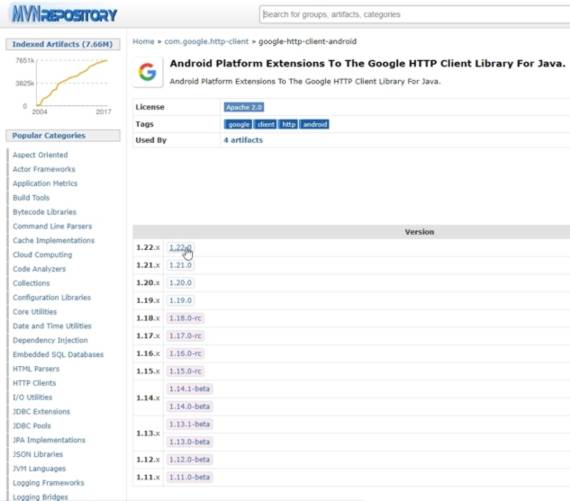Screen dimensions: 570x501
Task: Click the Apache 2.0 license badge
Action: point(244,107)
